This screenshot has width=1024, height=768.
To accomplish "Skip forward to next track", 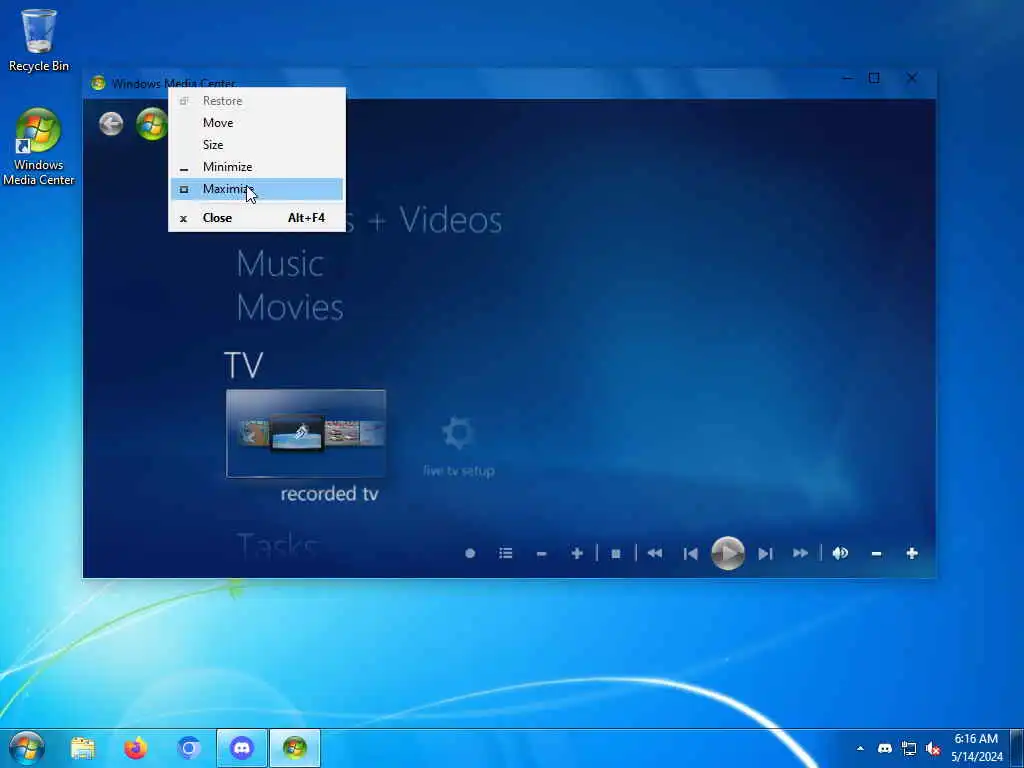I will point(765,554).
